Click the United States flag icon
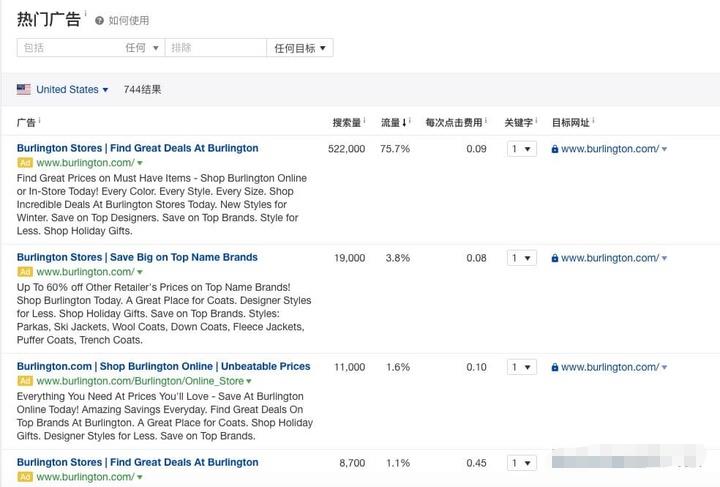The height and width of the screenshot is (487, 720). pos(24,89)
